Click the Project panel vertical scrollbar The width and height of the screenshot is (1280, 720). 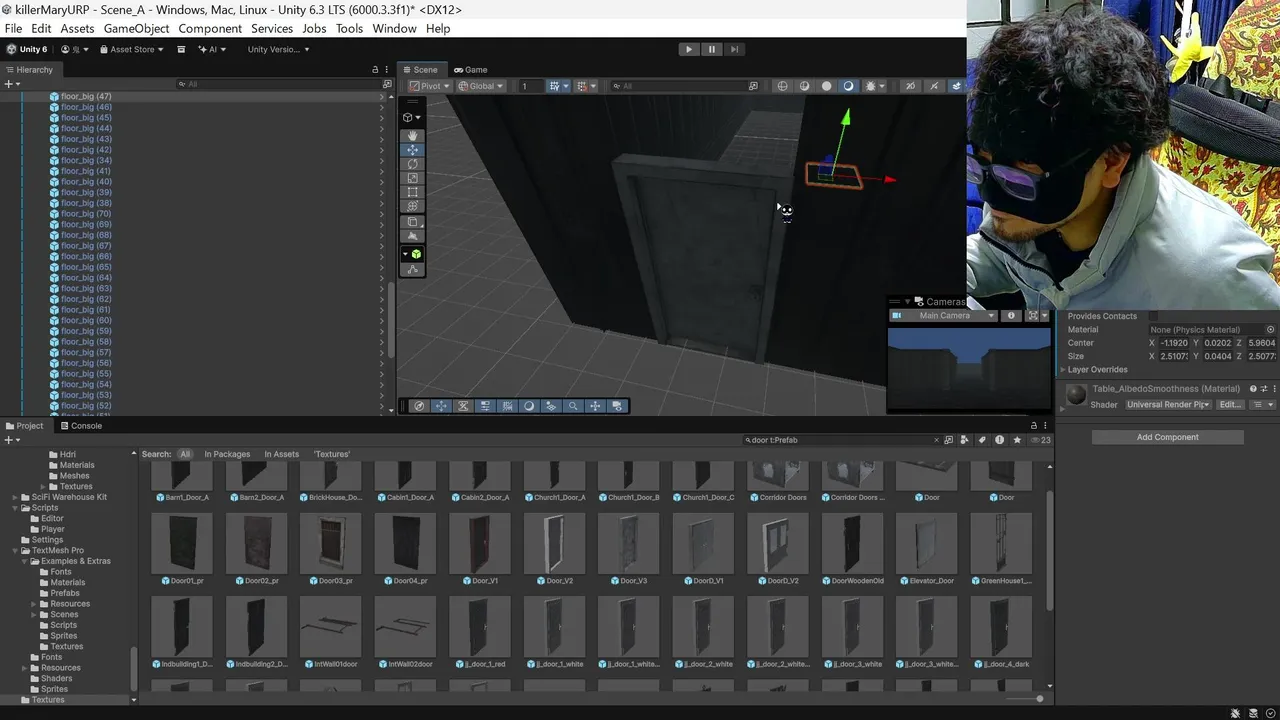coord(1049,548)
